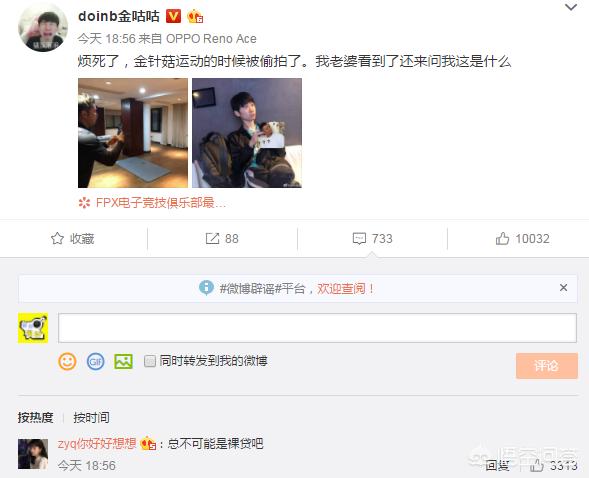The width and height of the screenshot is (589, 478).
Task: Open the comments icon showing 733
Action: (x=359, y=238)
